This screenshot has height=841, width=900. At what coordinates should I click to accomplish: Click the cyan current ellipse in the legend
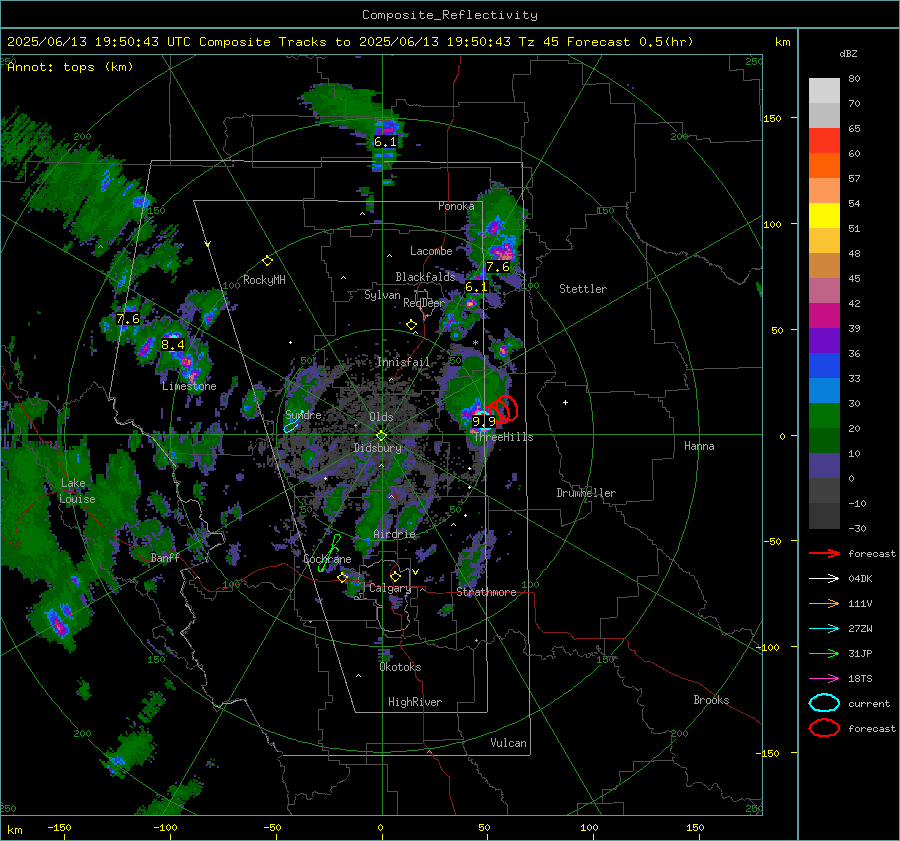pos(824,703)
